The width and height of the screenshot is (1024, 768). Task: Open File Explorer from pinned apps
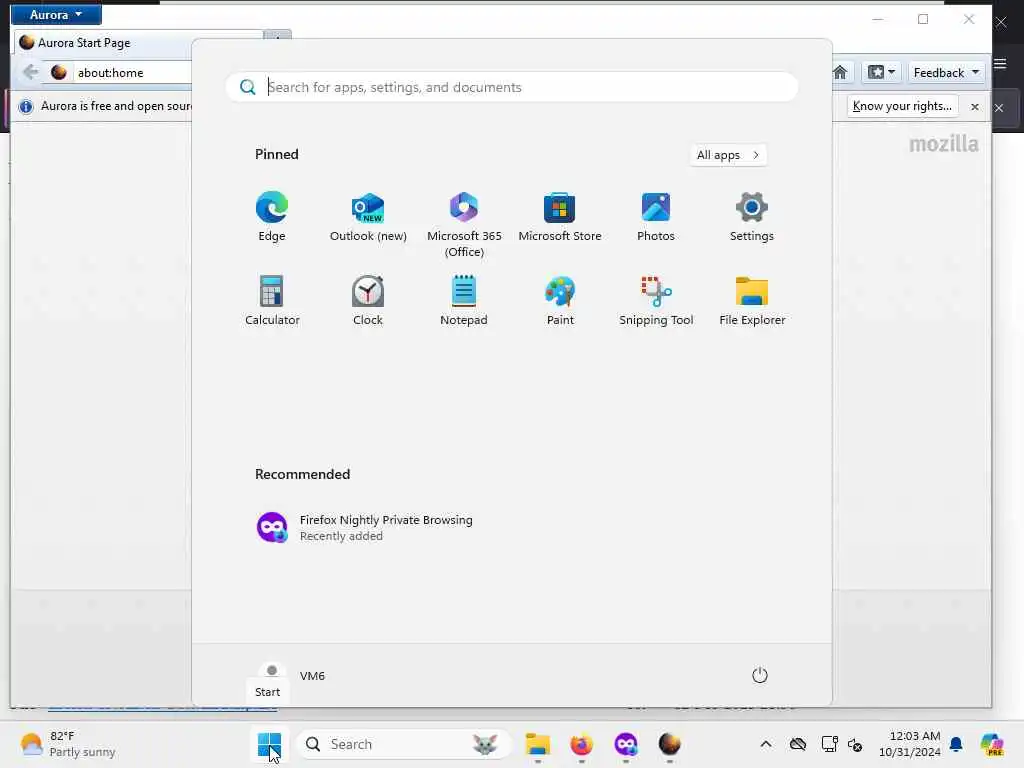click(752, 300)
